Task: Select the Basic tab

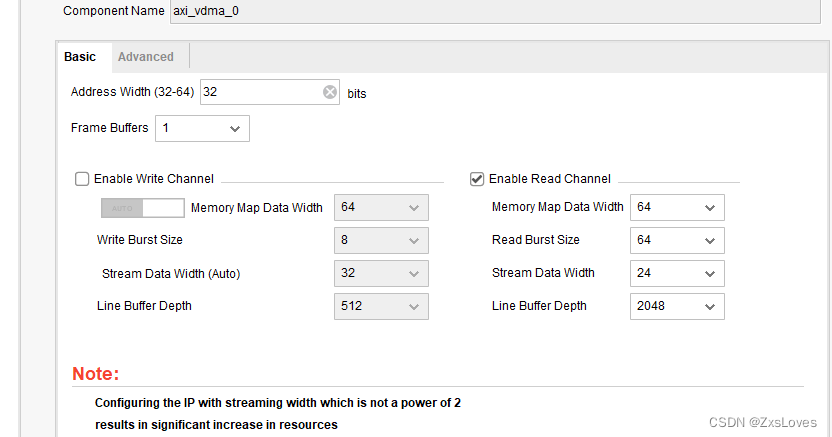Action: [80, 57]
